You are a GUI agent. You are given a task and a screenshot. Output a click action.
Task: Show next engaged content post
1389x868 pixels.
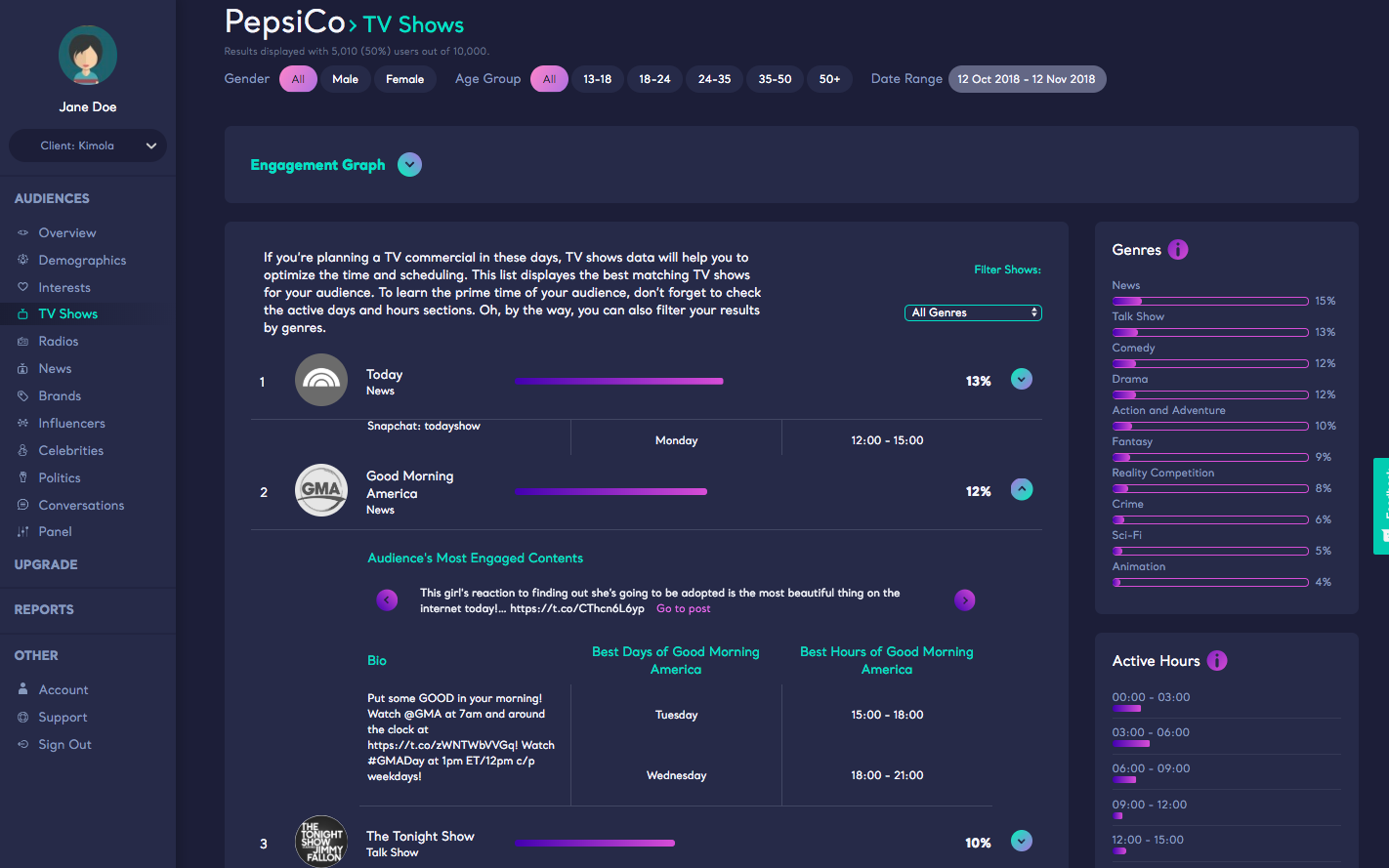(965, 600)
